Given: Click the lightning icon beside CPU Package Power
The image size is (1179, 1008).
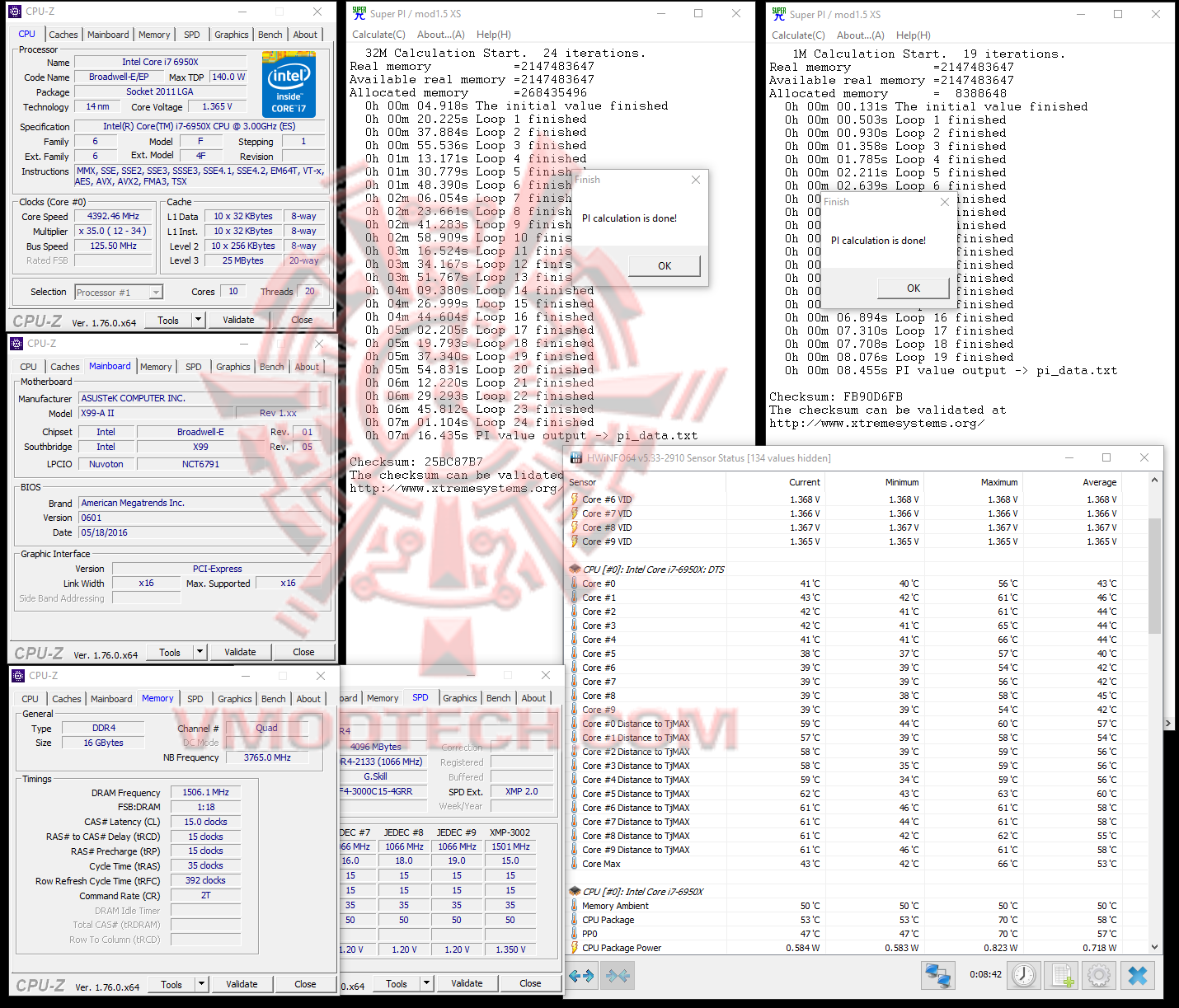Looking at the screenshot, I should (x=575, y=948).
